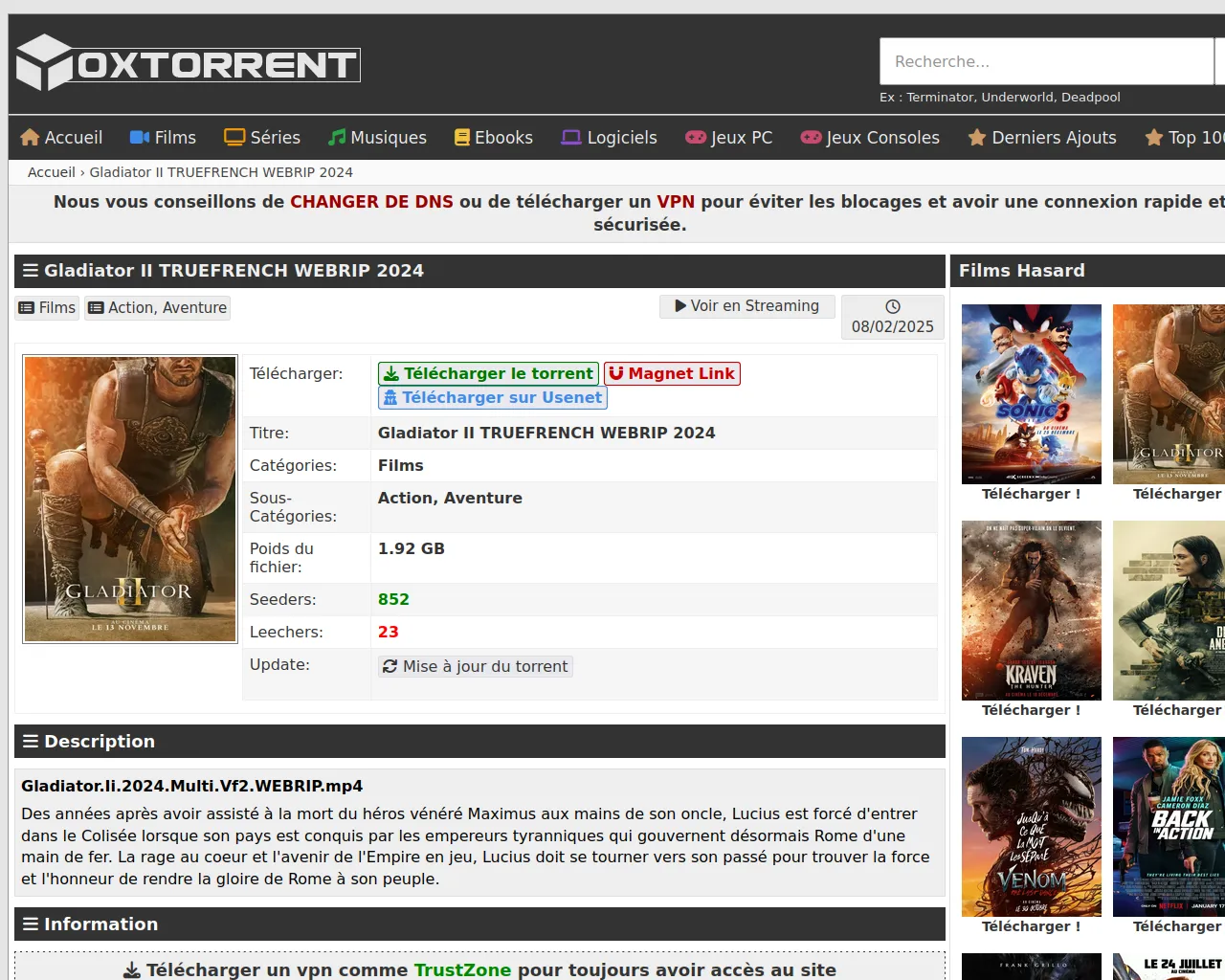Click Mise à jour du torrent
The height and width of the screenshot is (980, 1225).
pos(476,666)
